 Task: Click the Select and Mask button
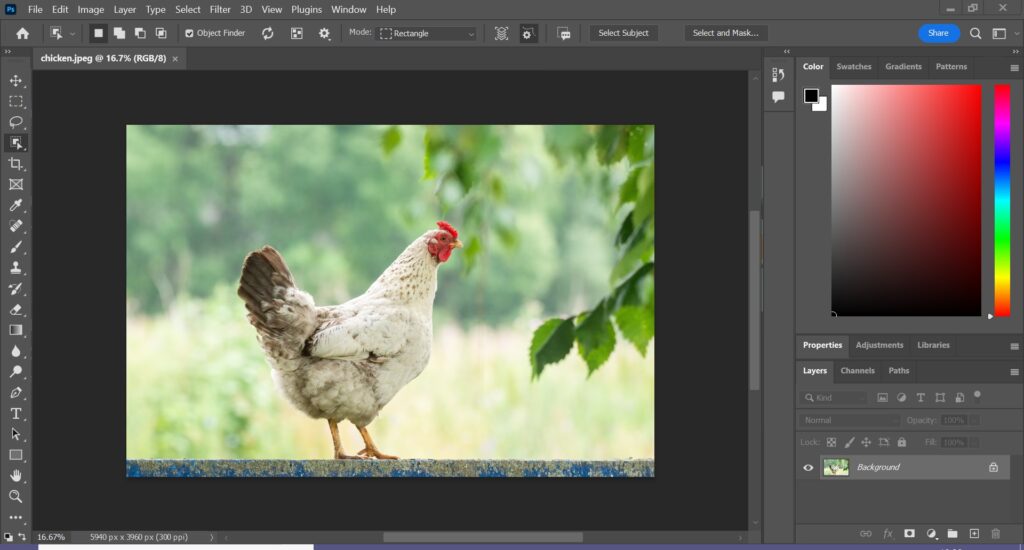pos(725,33)
